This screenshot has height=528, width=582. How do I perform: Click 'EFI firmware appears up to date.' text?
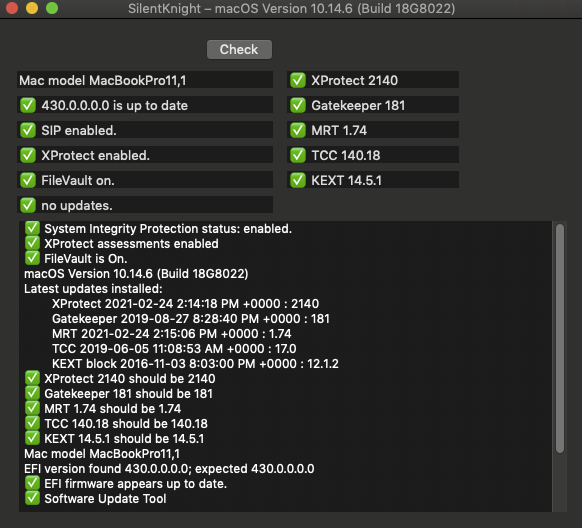(x=135, y=484)
